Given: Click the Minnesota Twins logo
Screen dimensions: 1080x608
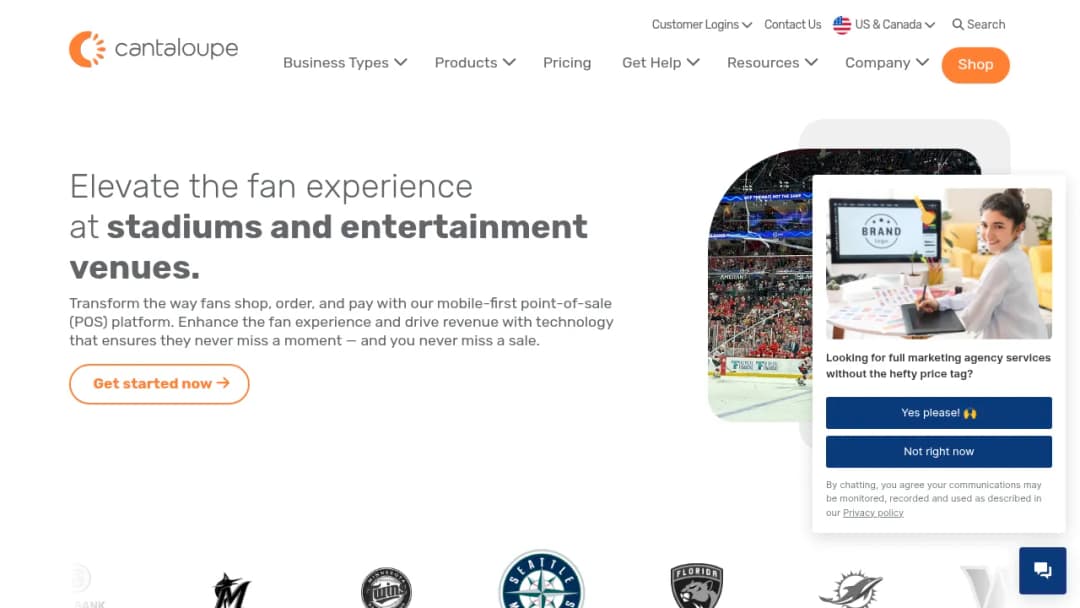Looking at the screenshot, I should click(x=386, y=588).
